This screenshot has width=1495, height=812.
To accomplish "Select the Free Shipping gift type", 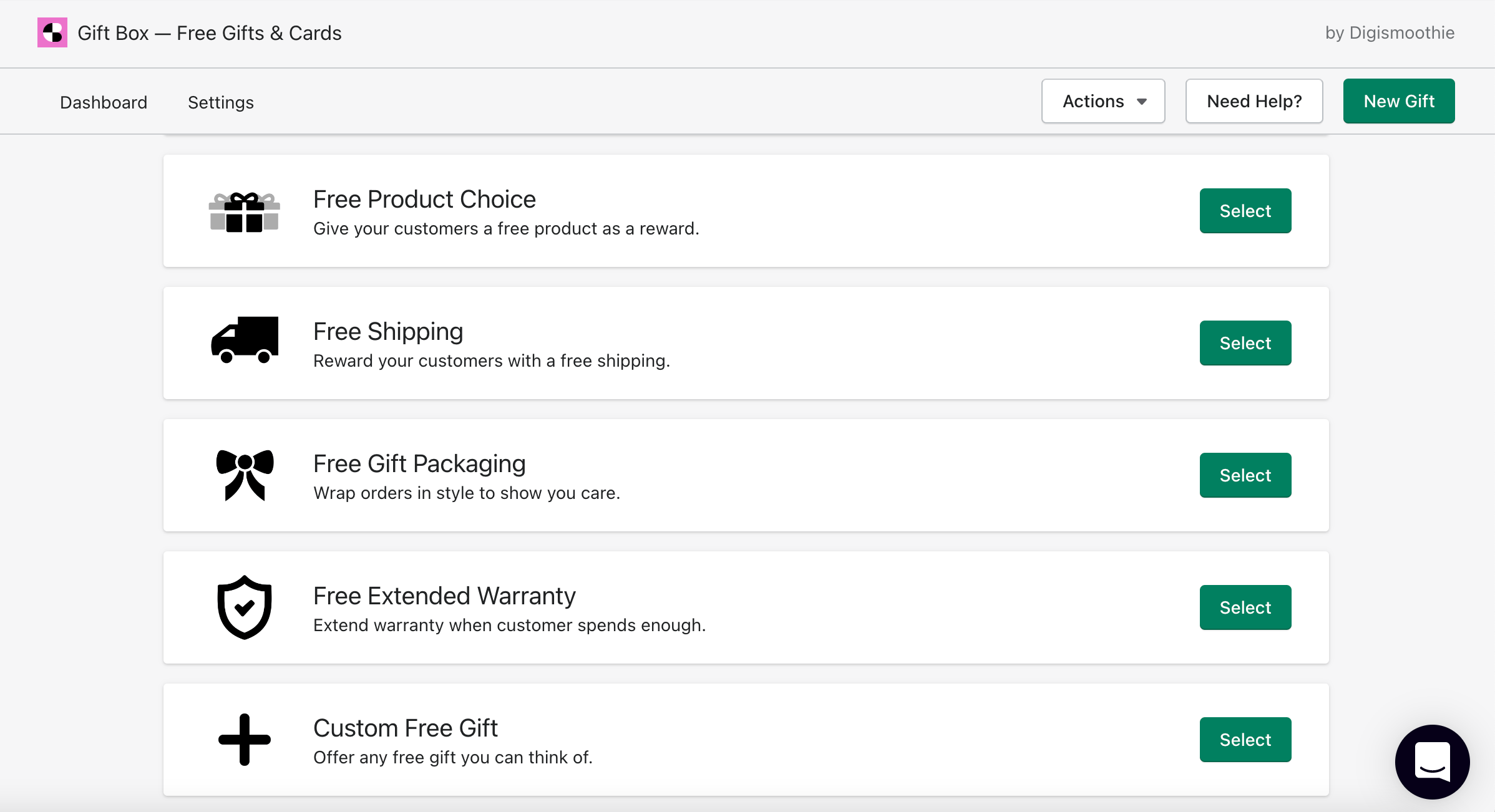I will click(1245, 342).
